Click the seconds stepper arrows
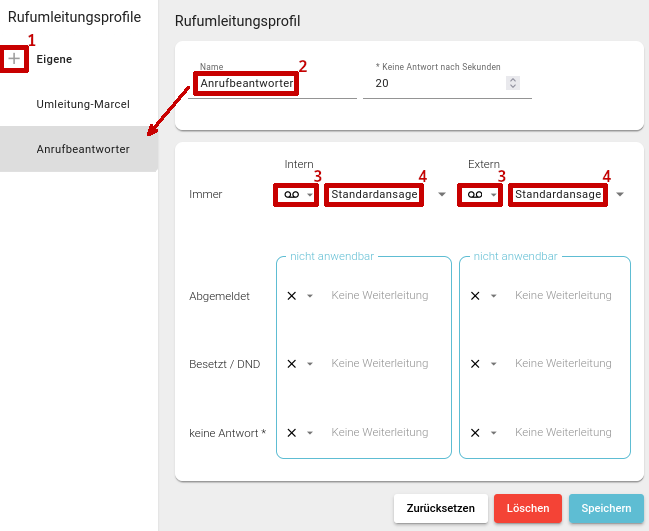This screenshot has width=649, height=531. click(513, 84)
